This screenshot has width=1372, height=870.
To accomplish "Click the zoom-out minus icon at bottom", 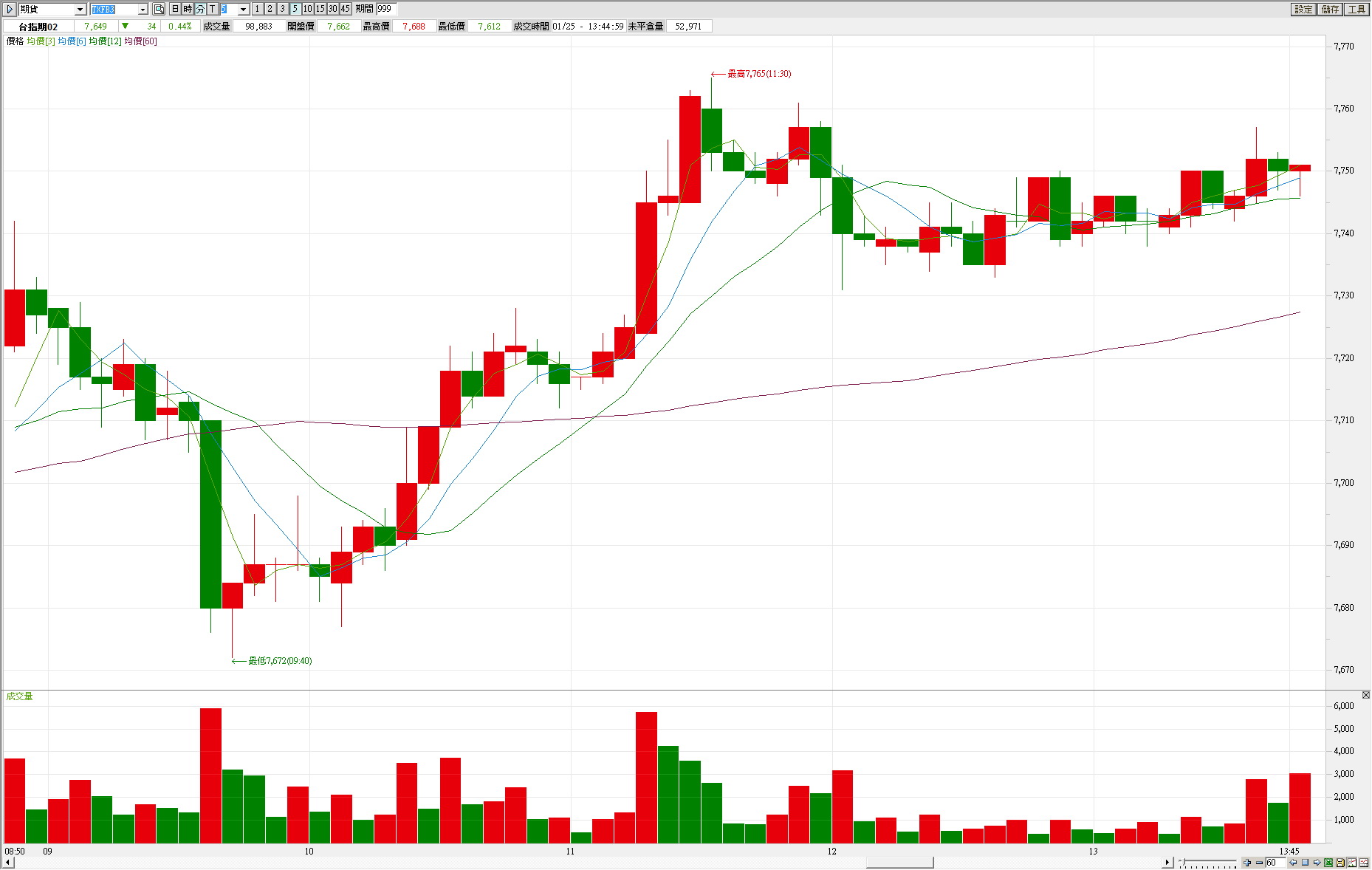I will (1259, 863).
